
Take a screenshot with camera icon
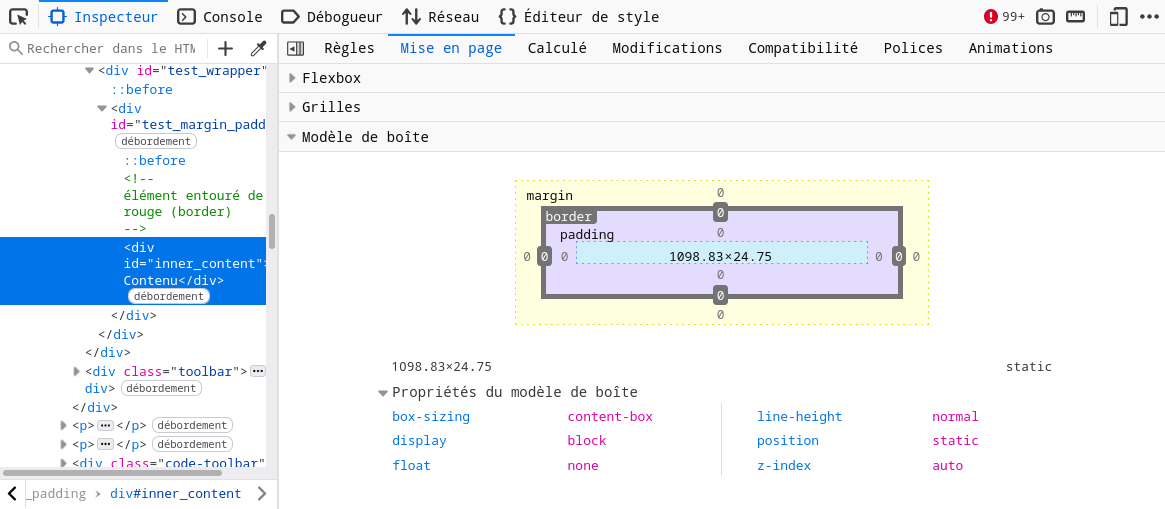point(1045,16)
